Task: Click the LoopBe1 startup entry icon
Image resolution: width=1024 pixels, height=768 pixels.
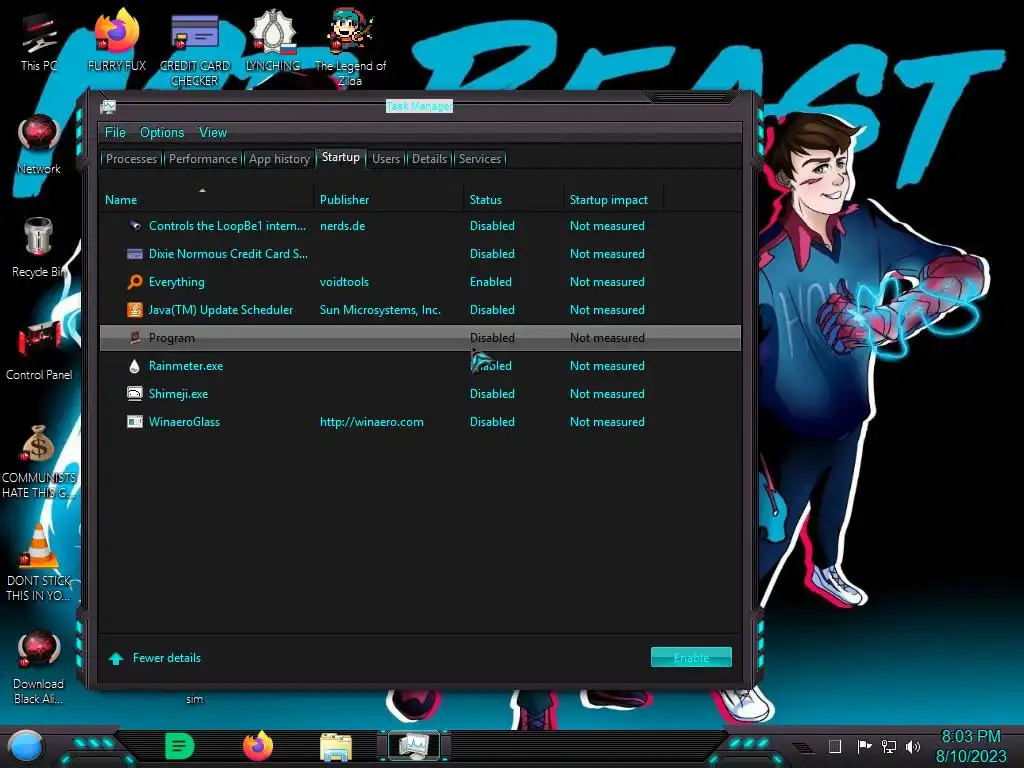Action: [x=135, y=226]
